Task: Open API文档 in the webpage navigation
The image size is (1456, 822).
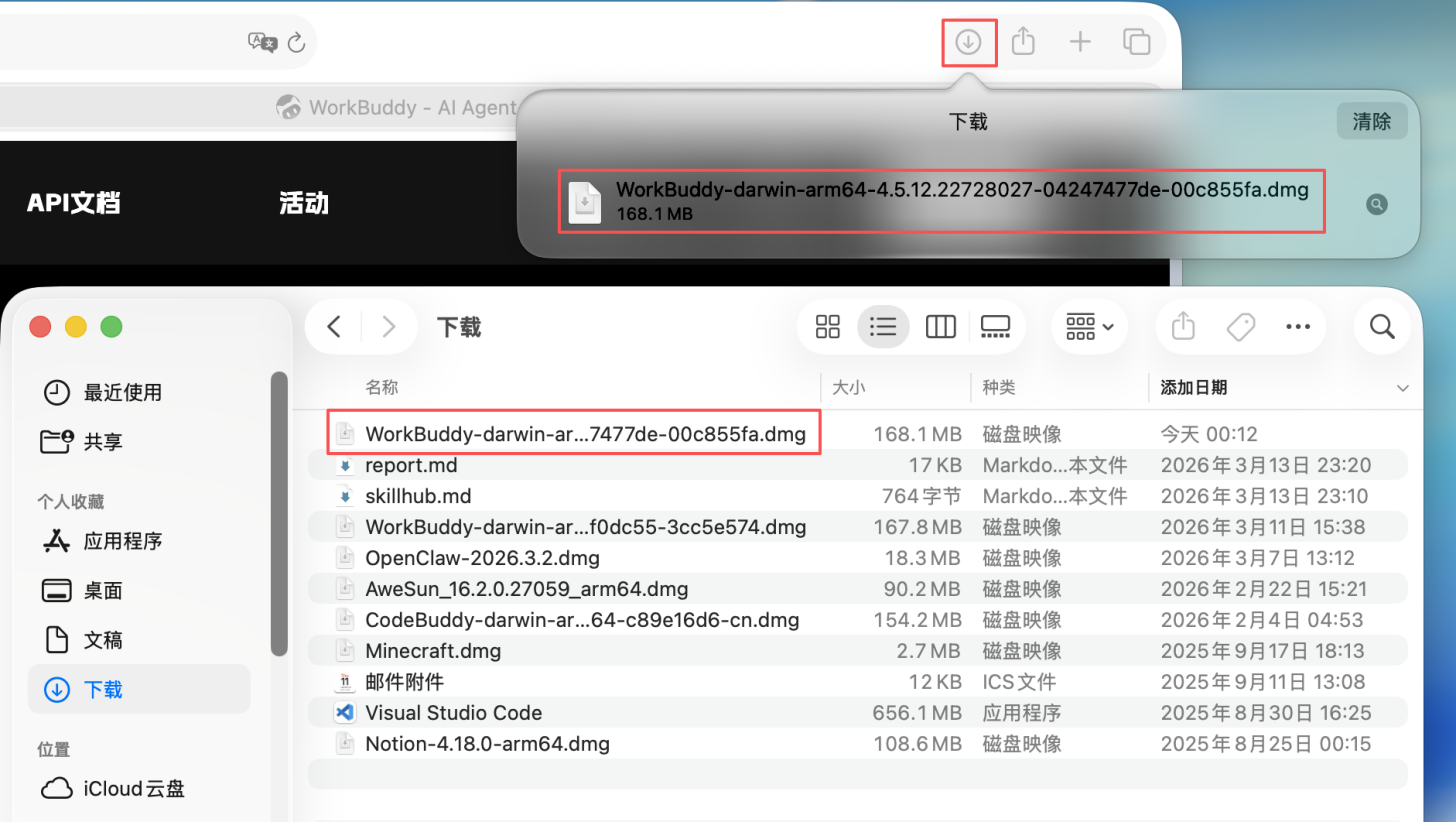Action: click(x=74, y=203)
